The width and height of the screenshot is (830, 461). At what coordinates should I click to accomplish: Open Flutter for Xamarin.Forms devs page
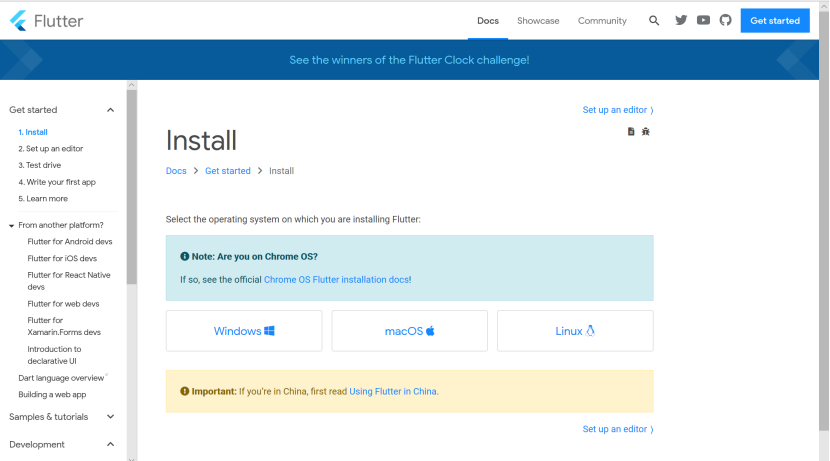click(x=64, y=327)
